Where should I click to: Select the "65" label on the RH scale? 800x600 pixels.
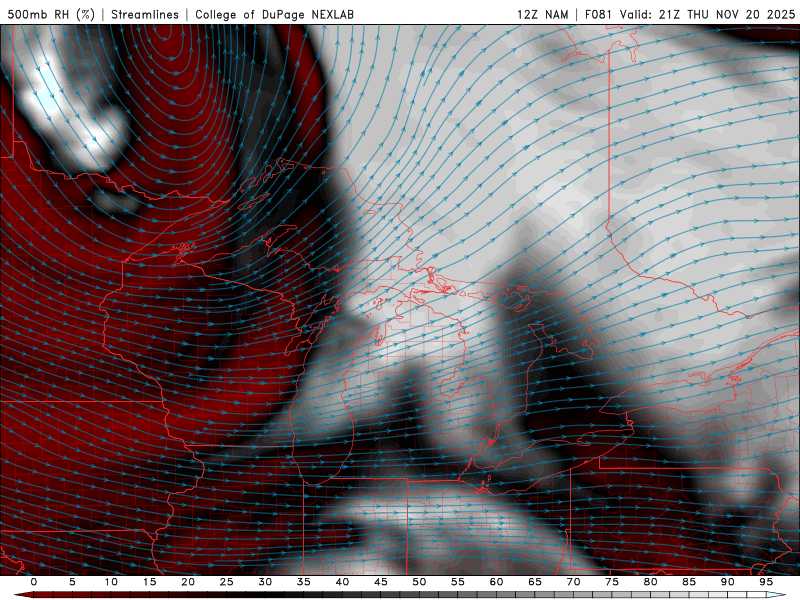[x=535, y=582]
